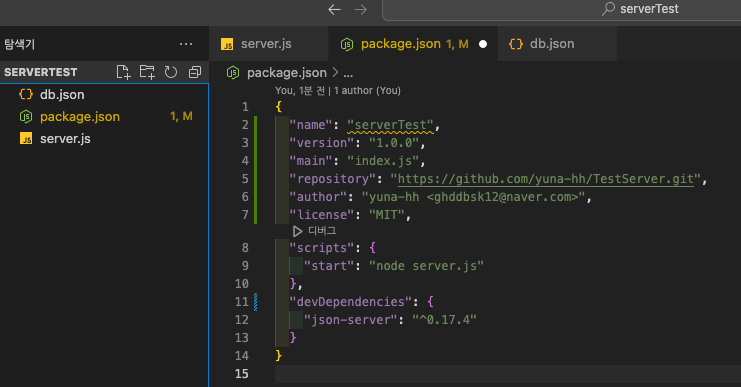This screenshot has height=387, width=741.
Task: Open the GitHub repository URL link
Action: [x=546, y=179]
